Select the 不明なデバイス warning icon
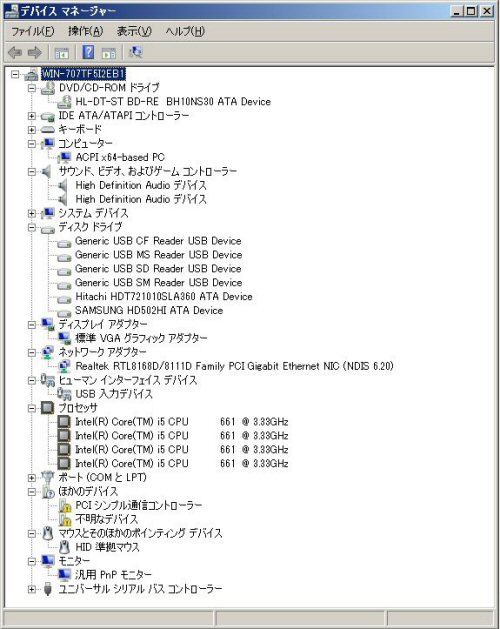The width and height of the screenshot is (500, 629). pos(65,519)
